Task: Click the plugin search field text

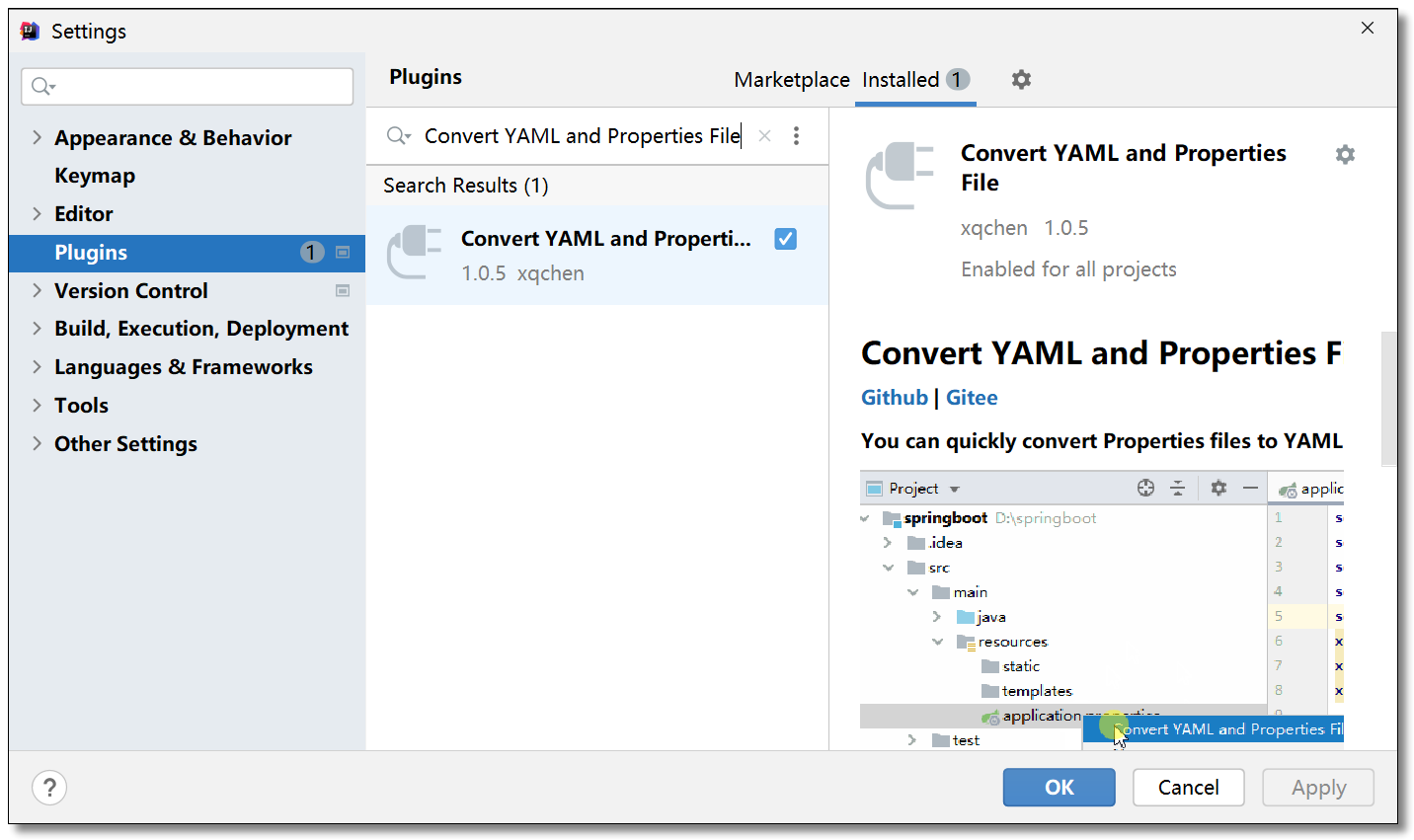Action: pyautogui.click(x=582, y=136)
